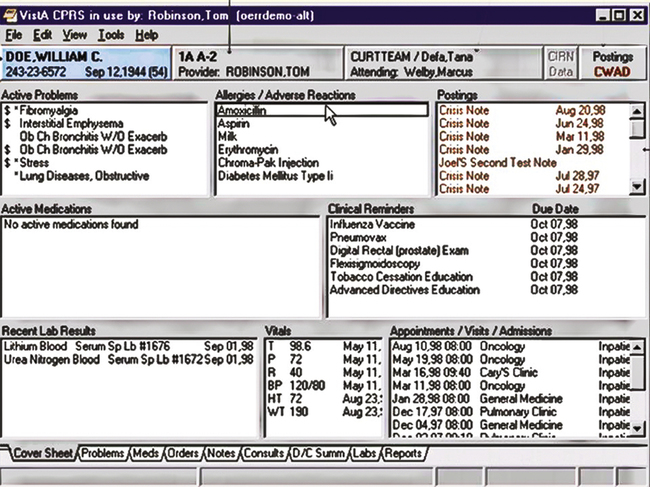Switch to the Problems tab
The height and width of the screenshot is (487, 650).
[x=103, y=454]
